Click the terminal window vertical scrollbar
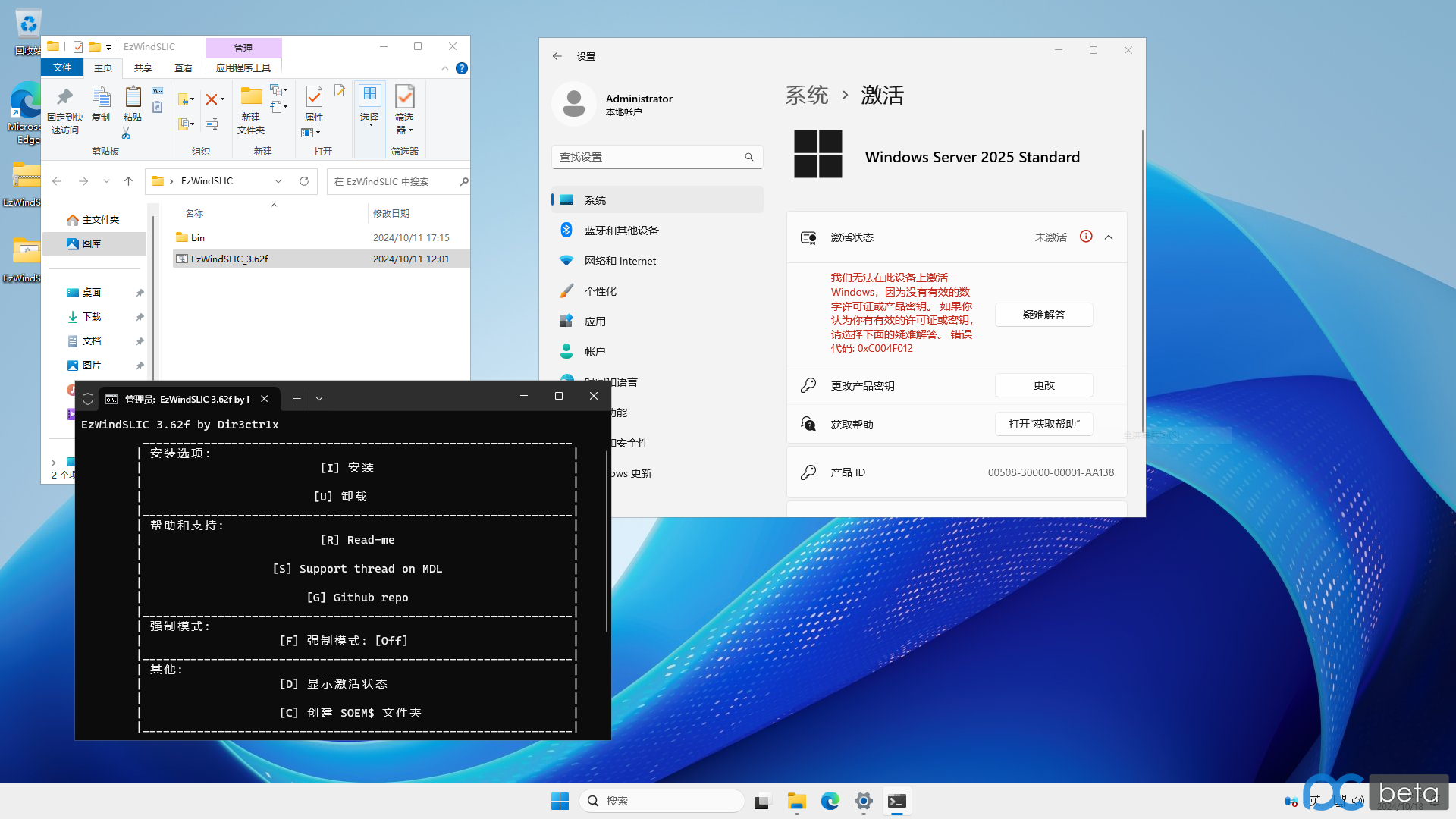The width and height of the screenshot is (1456, 819). (x=607, y=542)
